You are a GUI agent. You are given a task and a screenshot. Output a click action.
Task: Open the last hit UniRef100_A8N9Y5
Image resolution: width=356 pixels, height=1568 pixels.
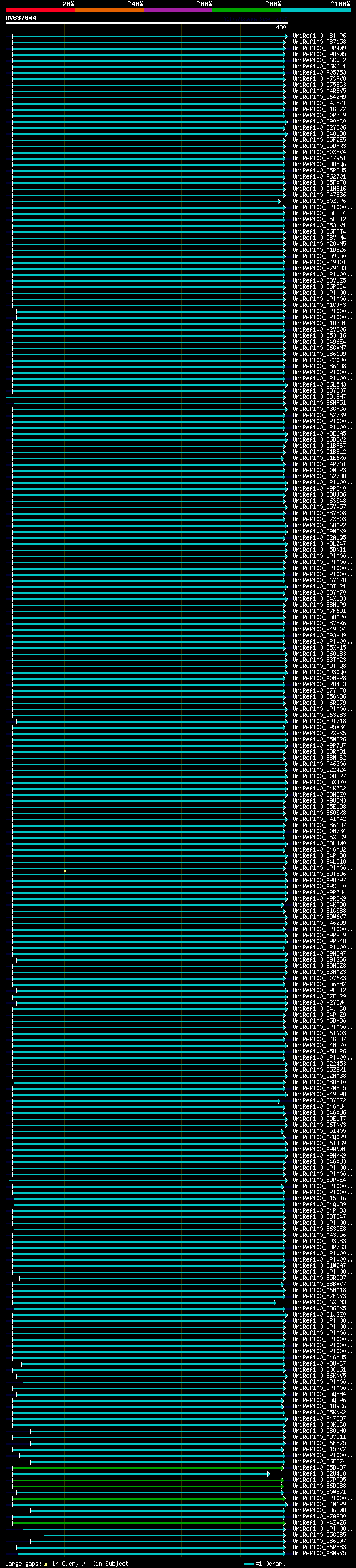click(319, 1554)
